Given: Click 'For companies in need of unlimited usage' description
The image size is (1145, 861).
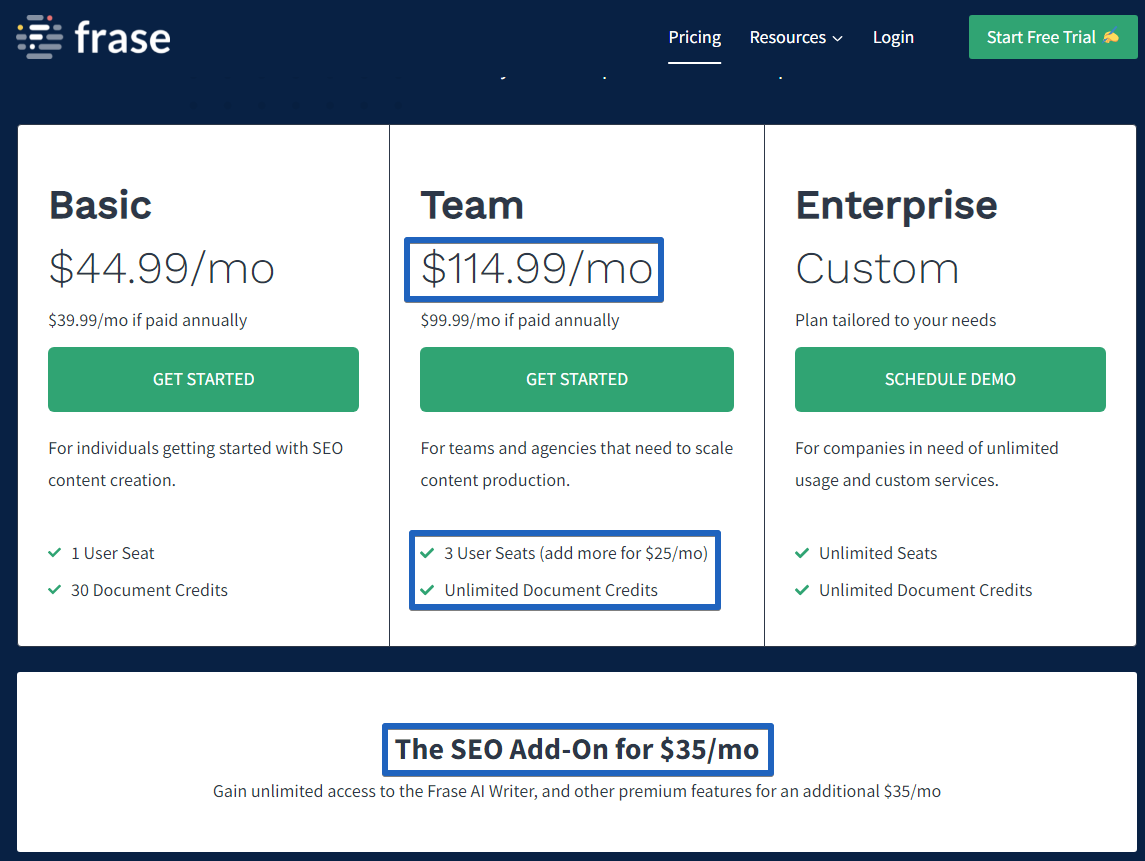Looking at the screenshot, I should tap(927, 464).
